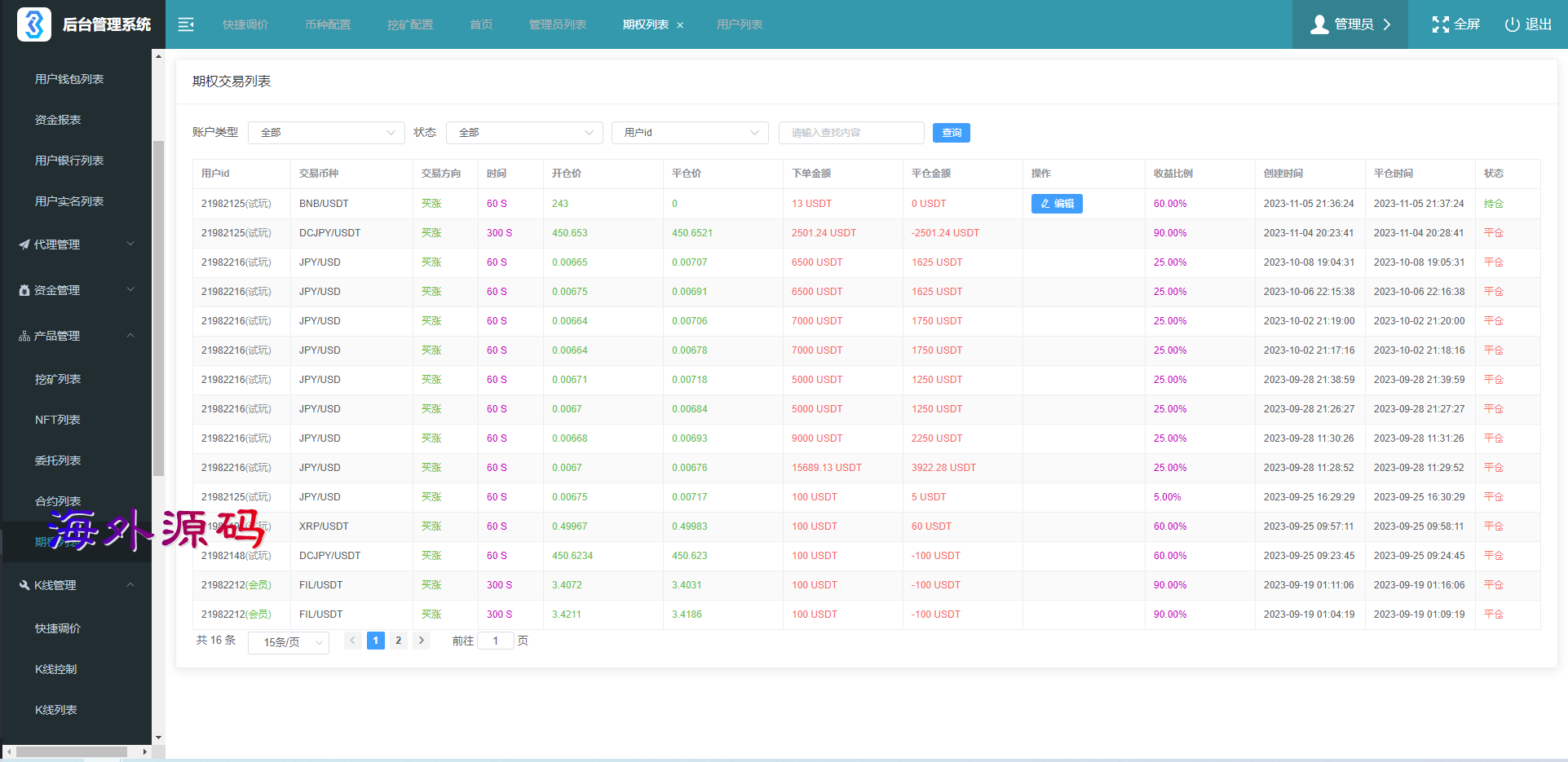1568x762 pixels.
Task: Click the sidebar vertical scrollbar thumb
Action: coord(159,308)
